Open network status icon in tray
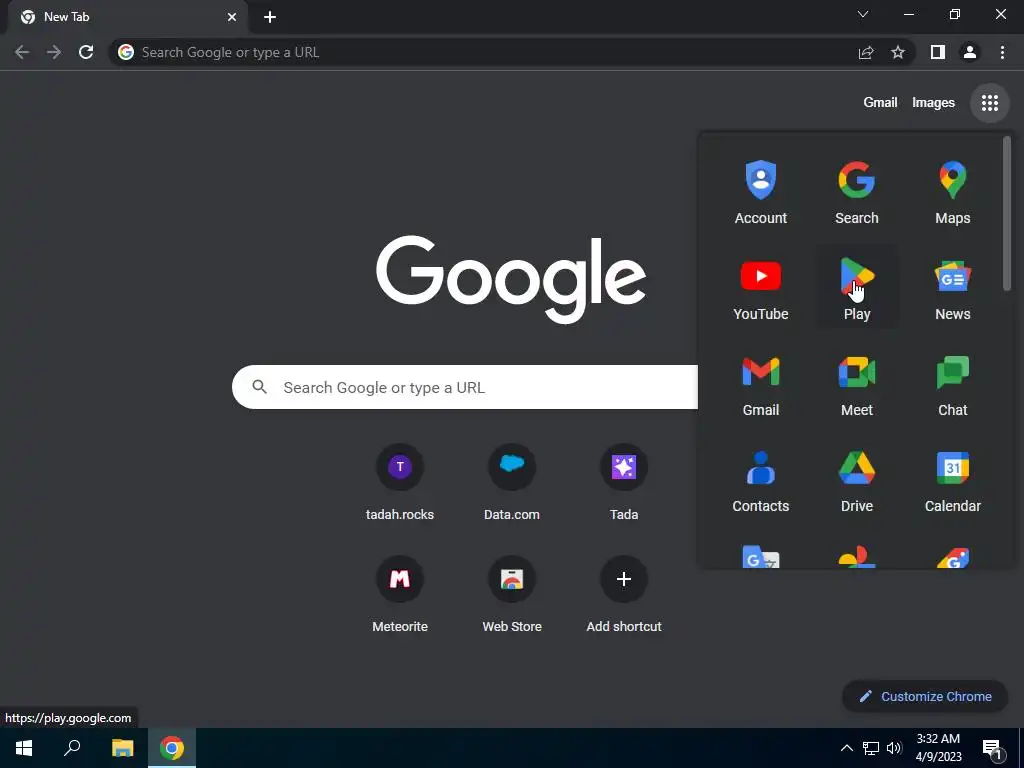Viewport: 1024px width, 768px height. tap(871, 748)
